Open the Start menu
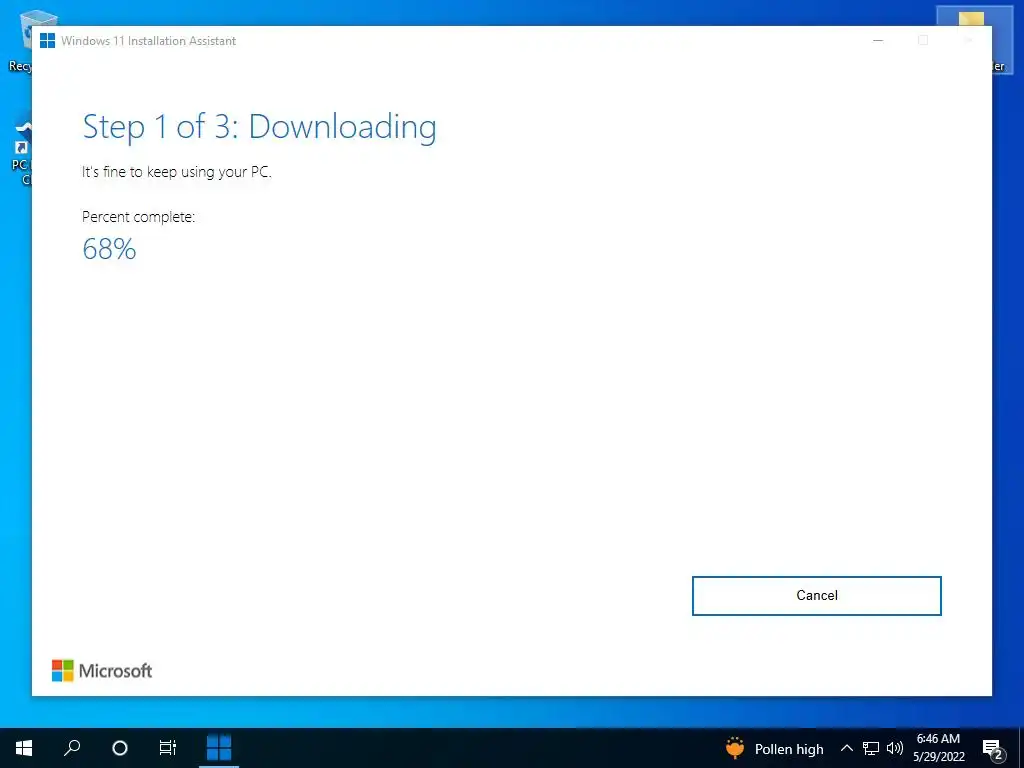 pyautogui.click(x=24, y=748)
